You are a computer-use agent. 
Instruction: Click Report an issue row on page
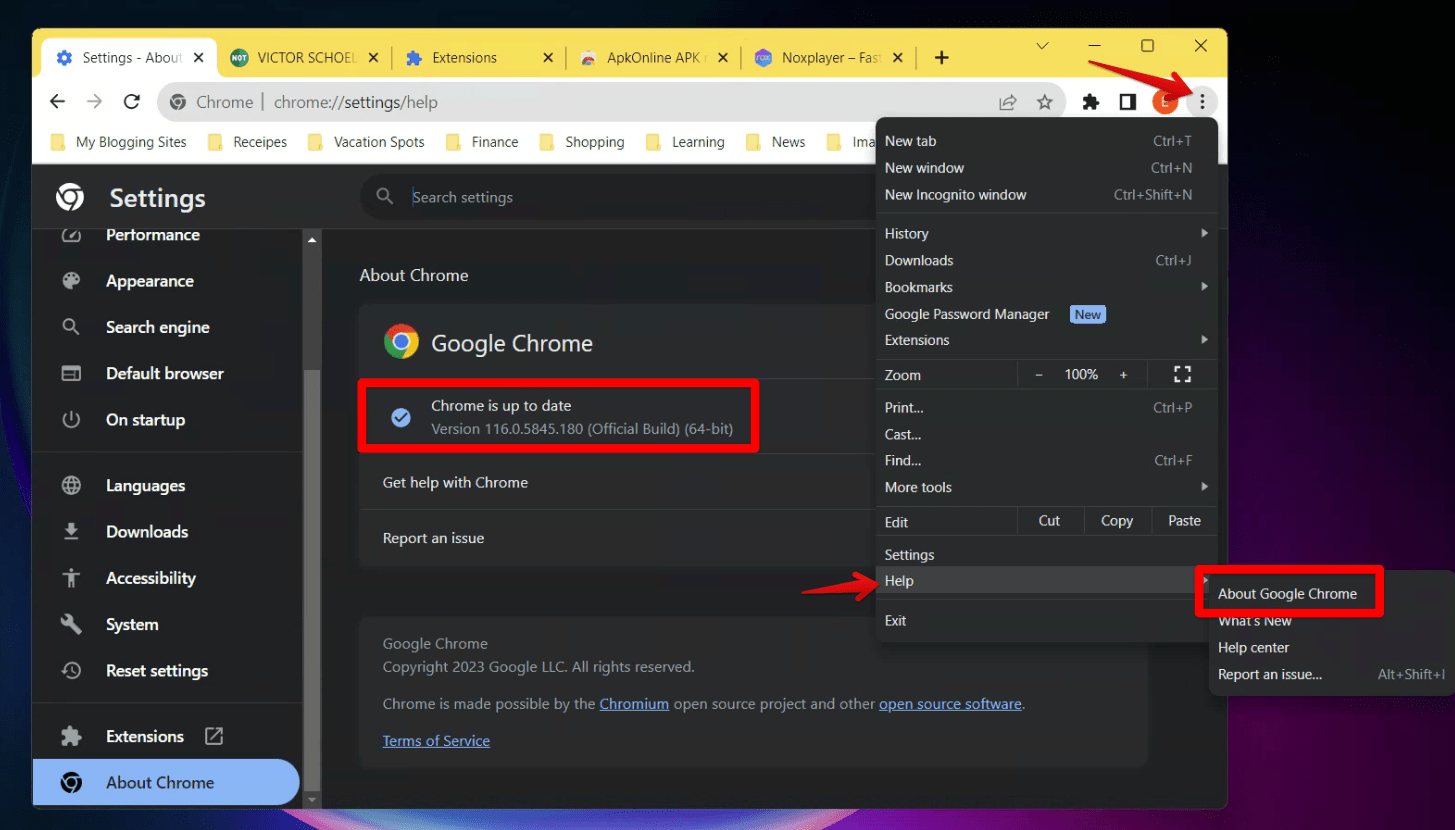(x=617, y=538)
